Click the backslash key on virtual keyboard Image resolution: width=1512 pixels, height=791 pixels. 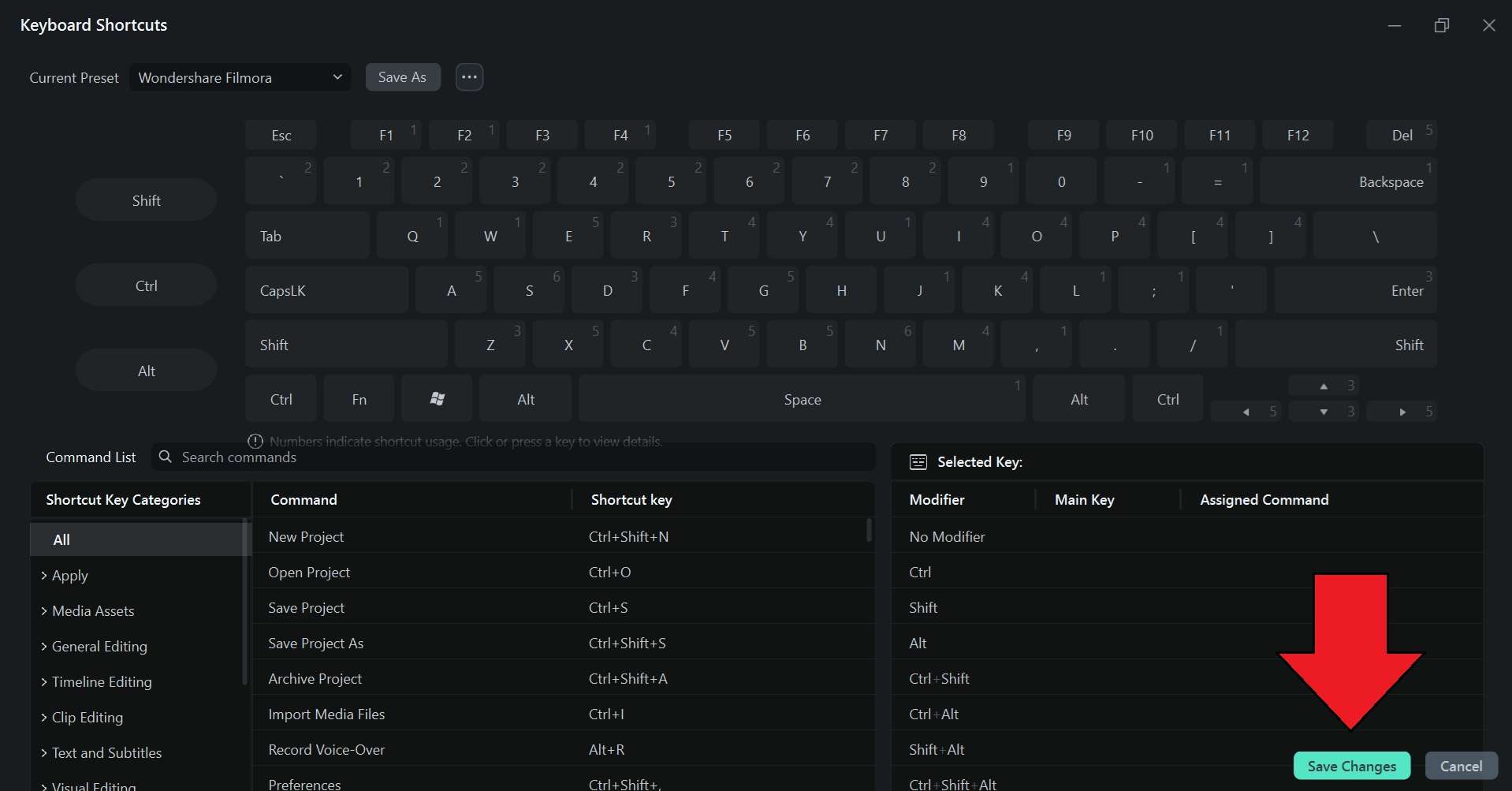(1376, 235)
